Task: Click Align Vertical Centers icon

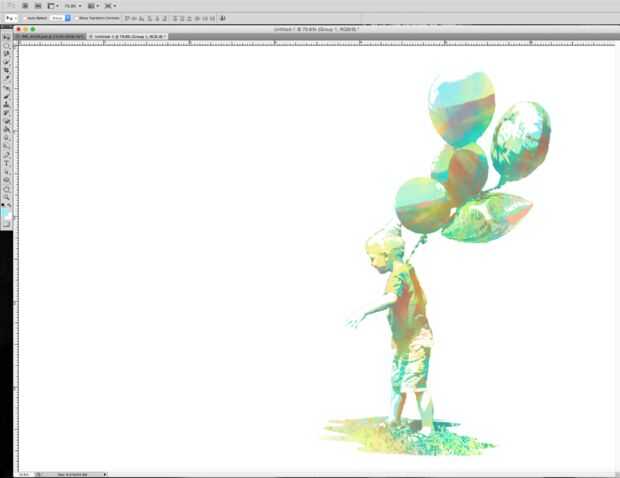Action: tap(135, 18)
